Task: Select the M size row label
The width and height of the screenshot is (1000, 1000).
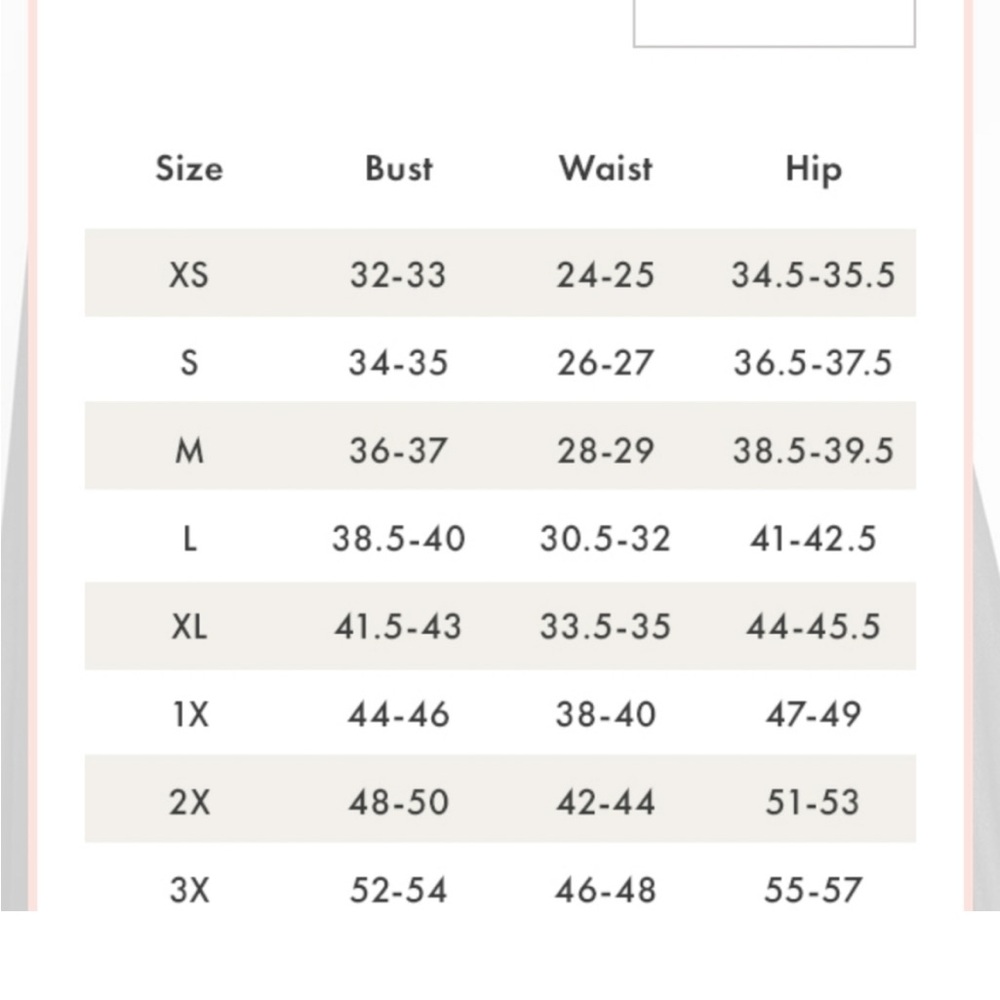Action: (x=189, y=451)
